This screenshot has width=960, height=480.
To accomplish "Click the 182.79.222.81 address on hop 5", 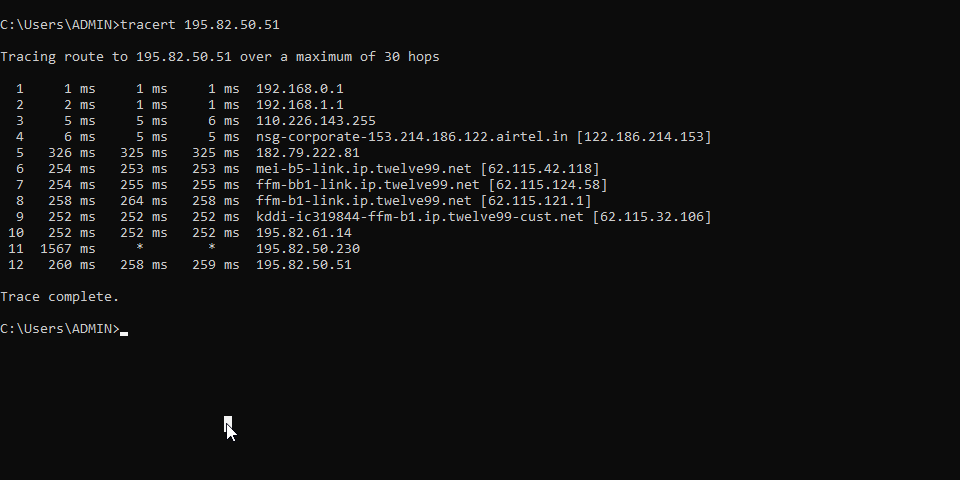I will point(307,152).
